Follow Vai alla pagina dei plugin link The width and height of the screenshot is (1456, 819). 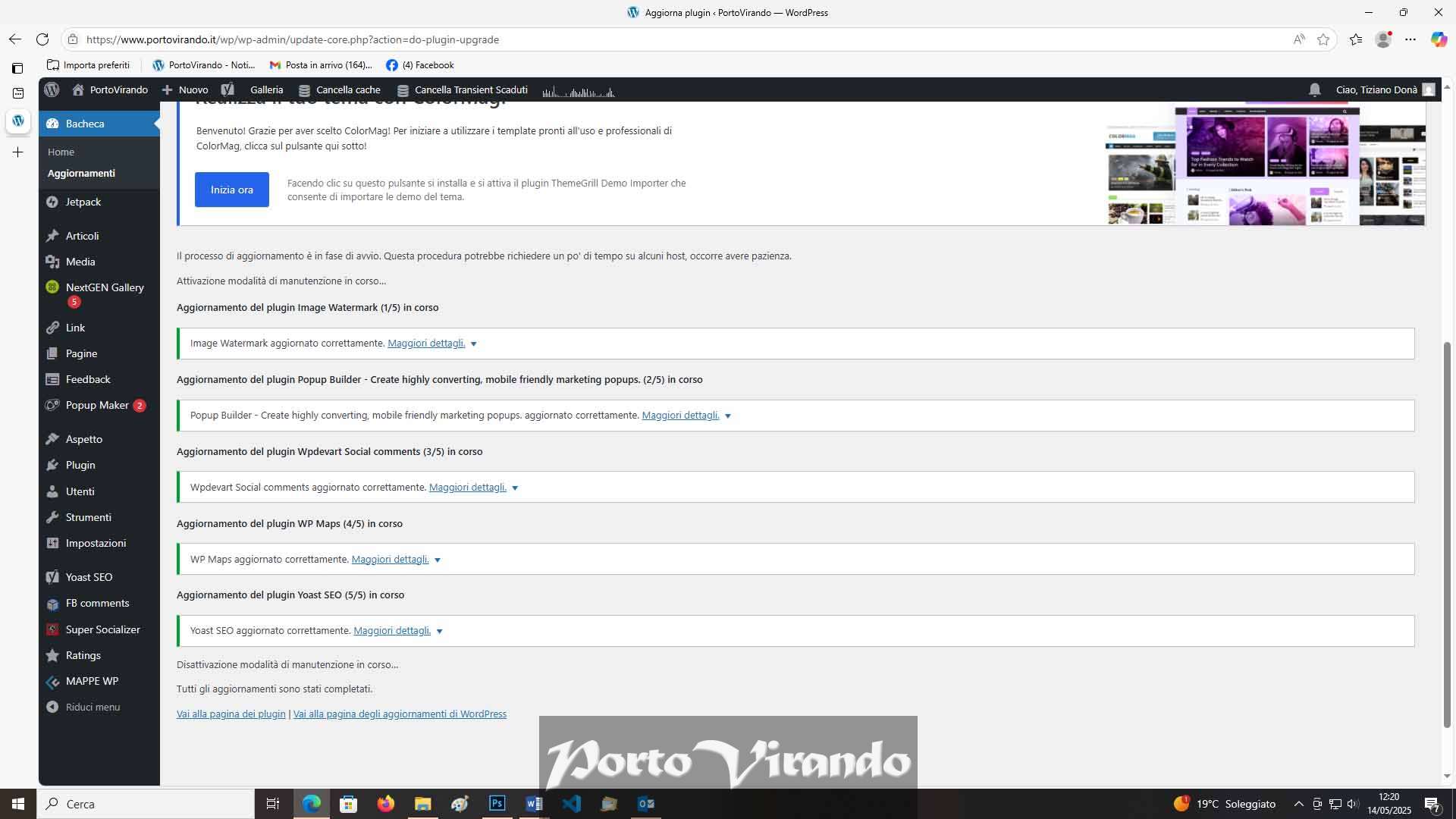point(231,714)
